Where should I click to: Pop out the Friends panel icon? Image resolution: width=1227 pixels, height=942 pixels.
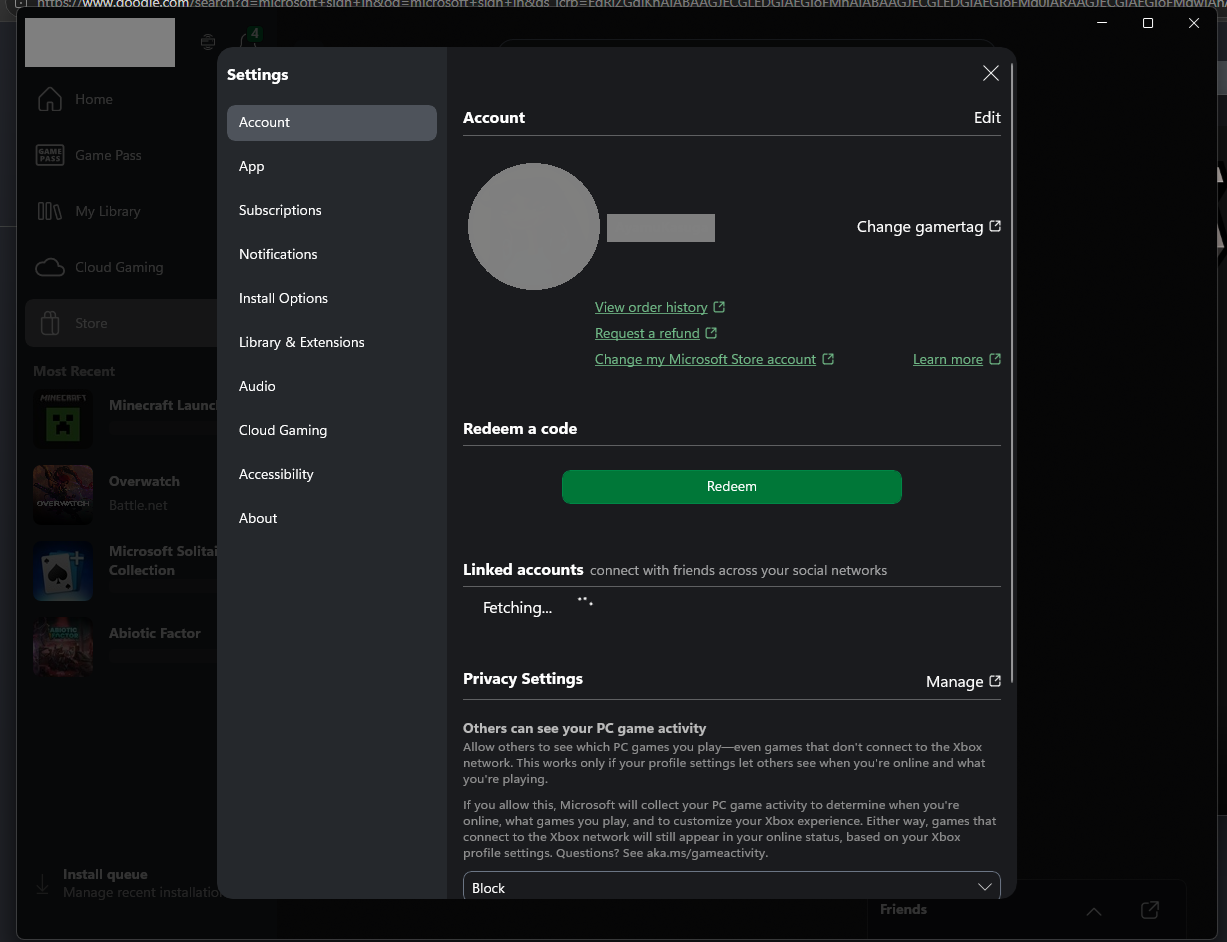pyautogui.click(x=1150, y=910)
